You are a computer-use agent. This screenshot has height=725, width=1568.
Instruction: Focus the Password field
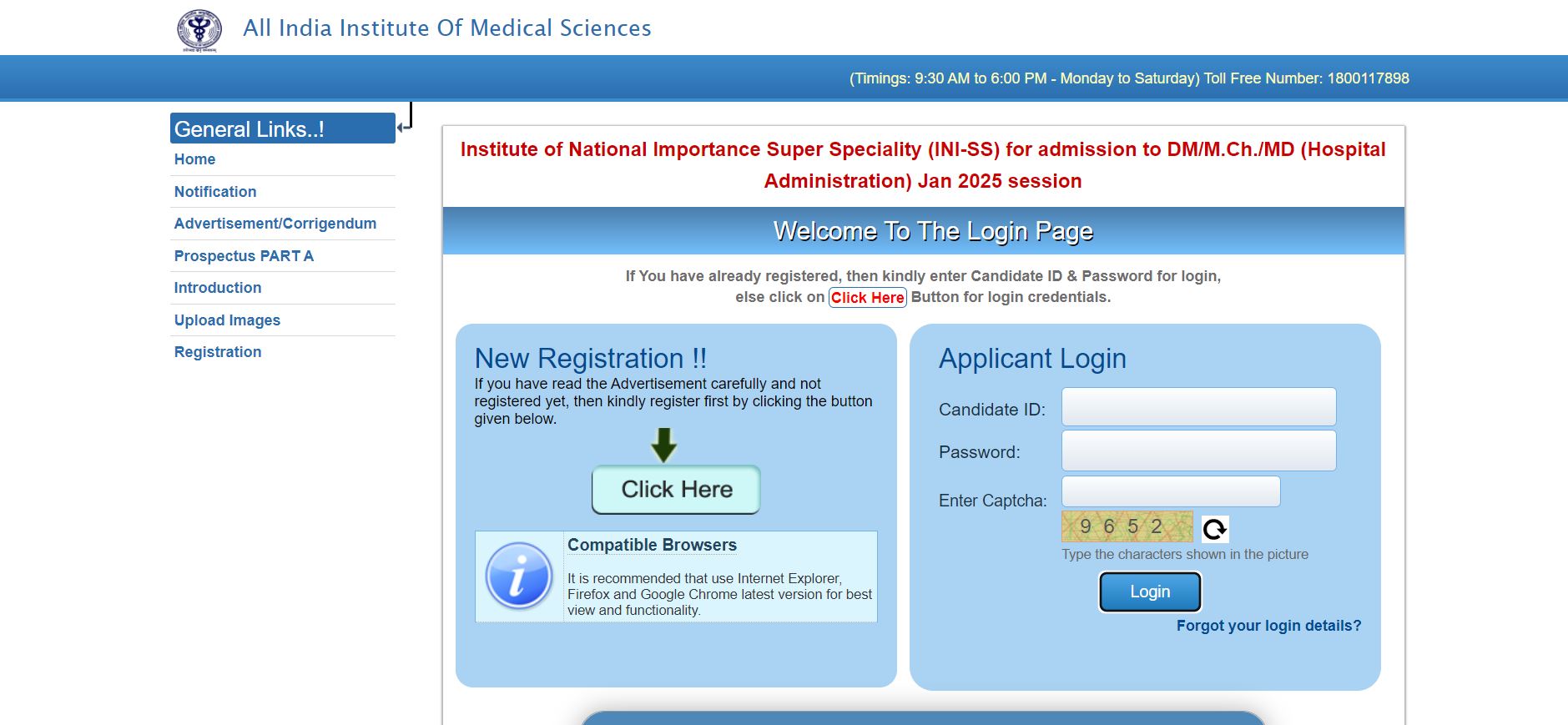pyautogui.click(x=1198, y=451)
